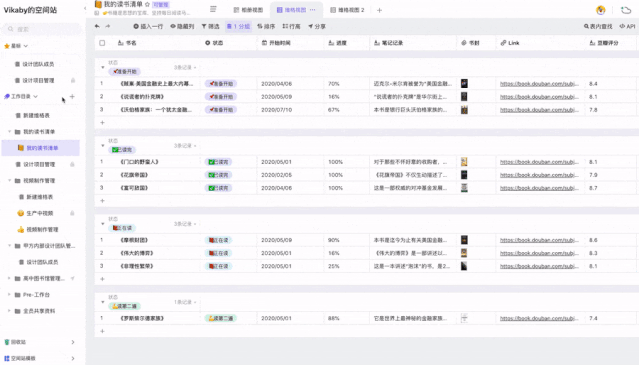The width and height of the screenshot is (639, 365).
Task: Open the 3条记录 stats dropdown of 准备开始
Action: [185, 68]
